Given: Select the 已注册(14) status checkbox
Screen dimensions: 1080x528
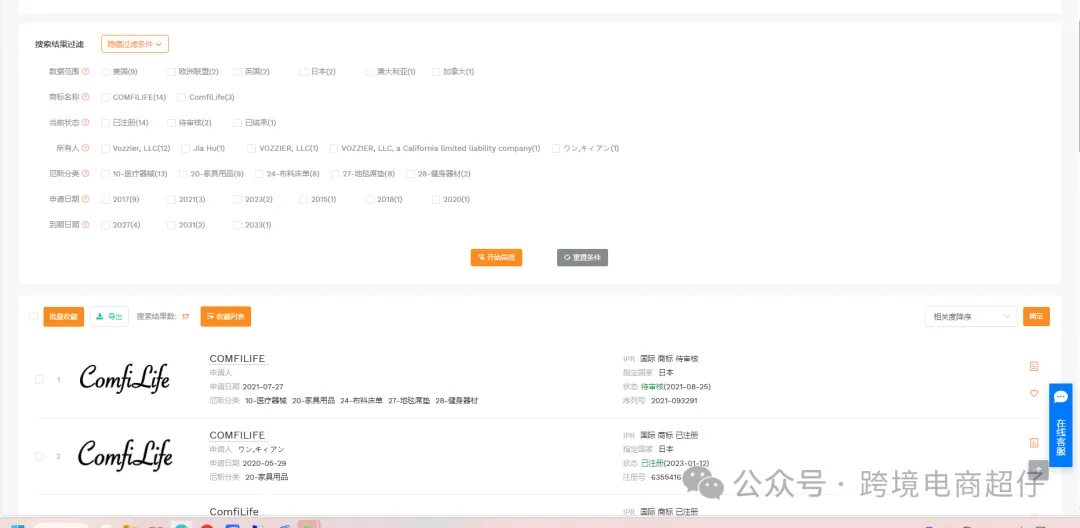Looking at the screenshot, I should 105,123.
